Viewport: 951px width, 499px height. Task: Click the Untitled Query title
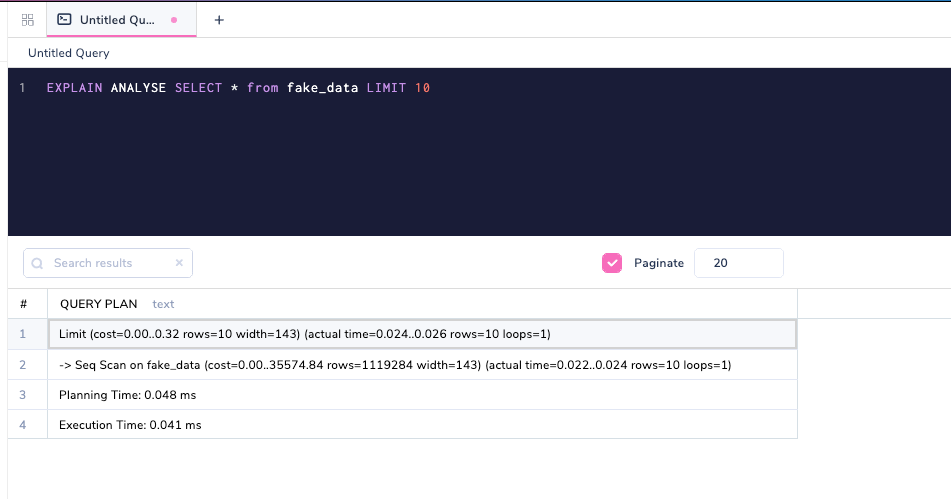click(69, 53)
